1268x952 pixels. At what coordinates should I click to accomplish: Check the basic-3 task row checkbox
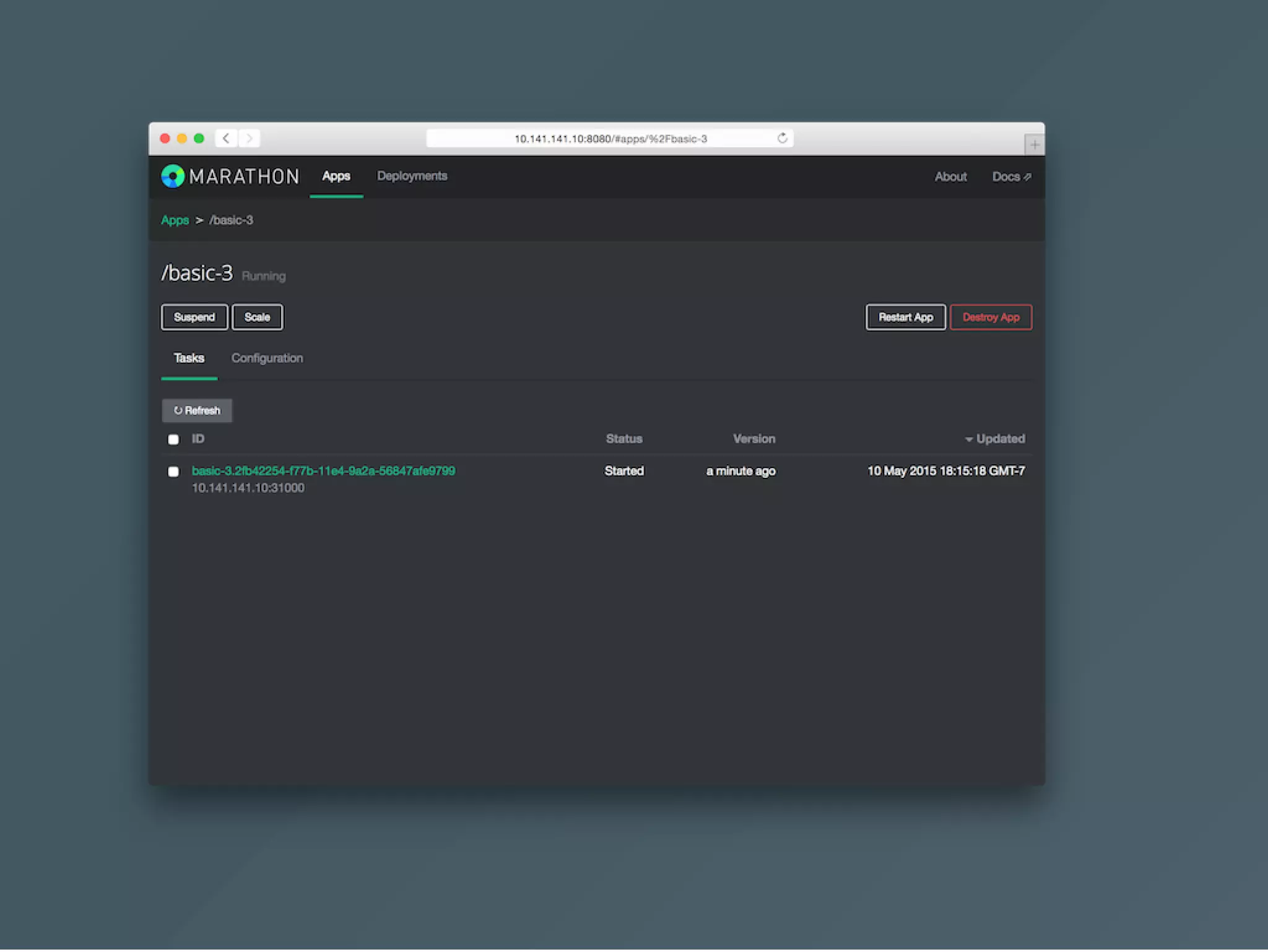(x=173, y=472)
